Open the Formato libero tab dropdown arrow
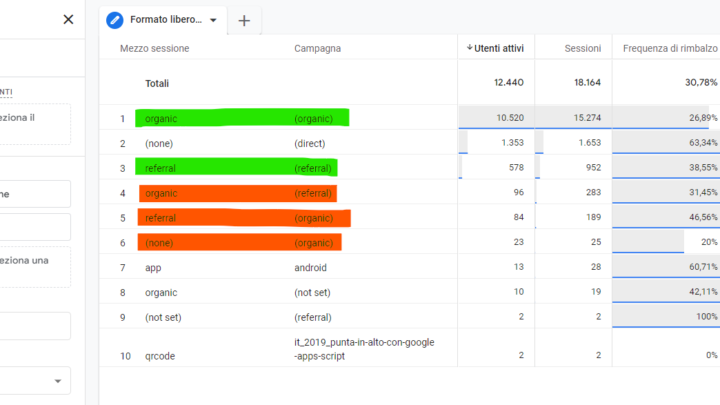Image resolution: width=720 pixels, height=405 pixels. 213,20
